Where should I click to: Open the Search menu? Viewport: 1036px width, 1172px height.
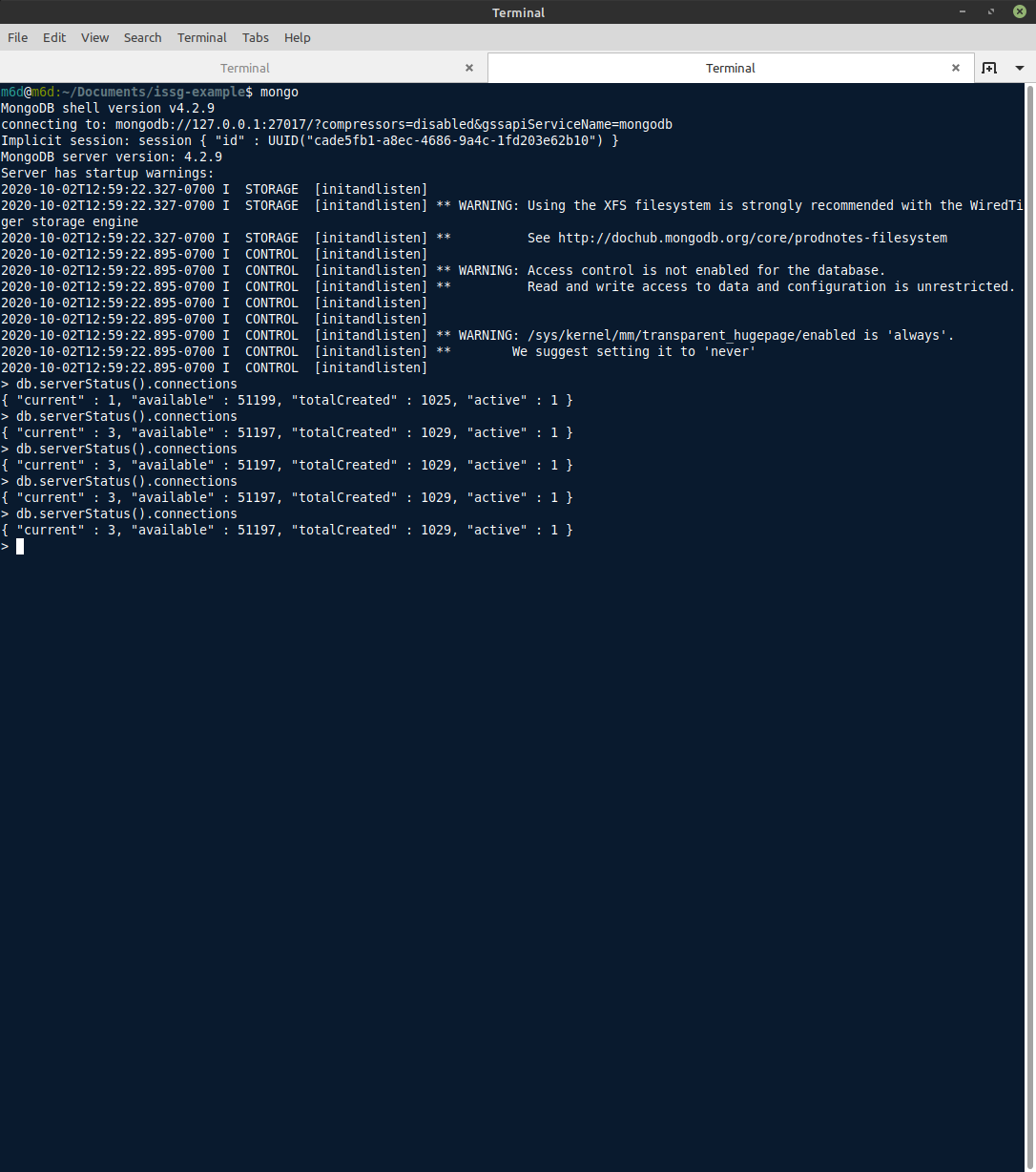(x=142, y=37)
